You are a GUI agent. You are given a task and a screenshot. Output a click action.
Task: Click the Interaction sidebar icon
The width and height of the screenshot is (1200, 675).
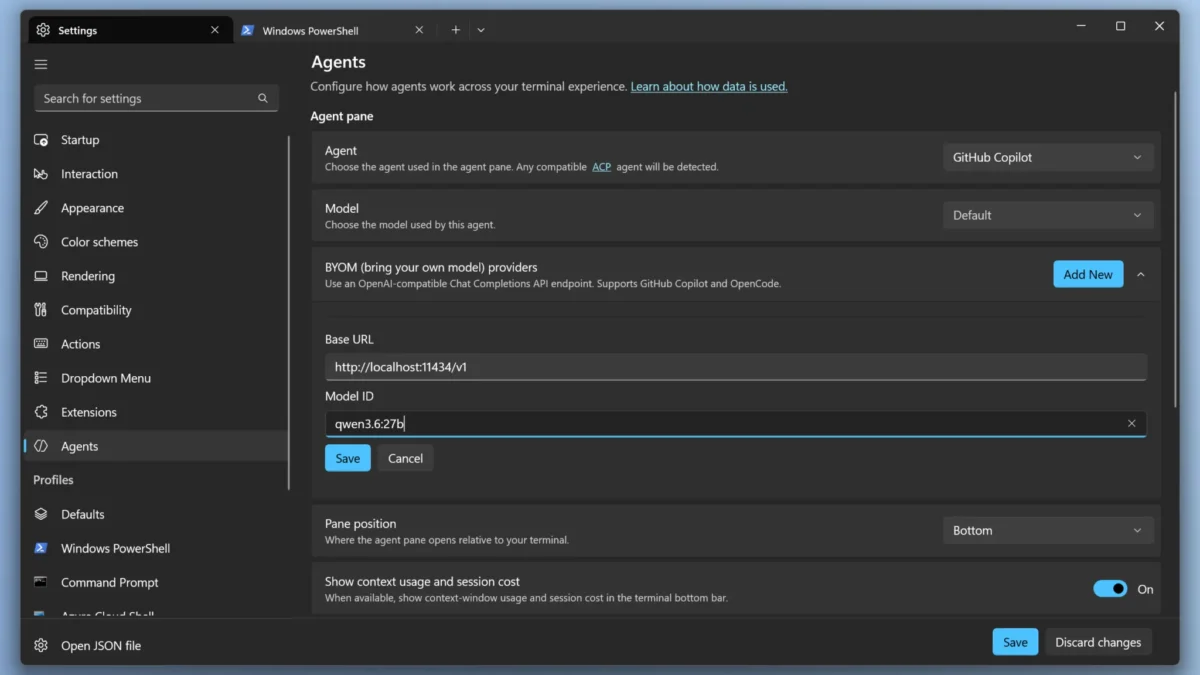41,174
